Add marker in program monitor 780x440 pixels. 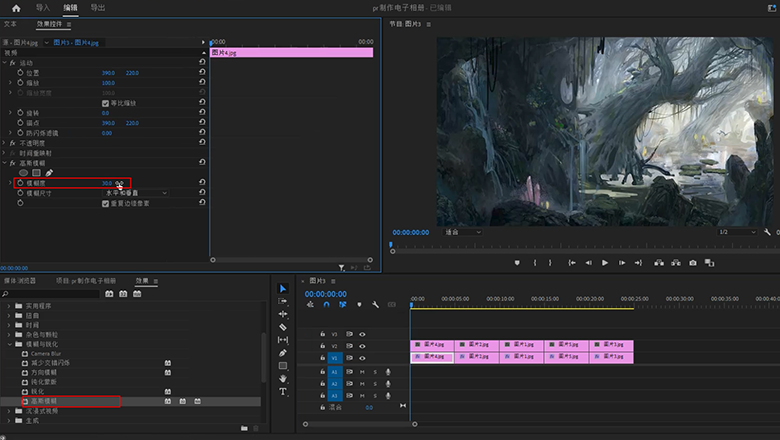pyautogui.click(x=517, y=263)
